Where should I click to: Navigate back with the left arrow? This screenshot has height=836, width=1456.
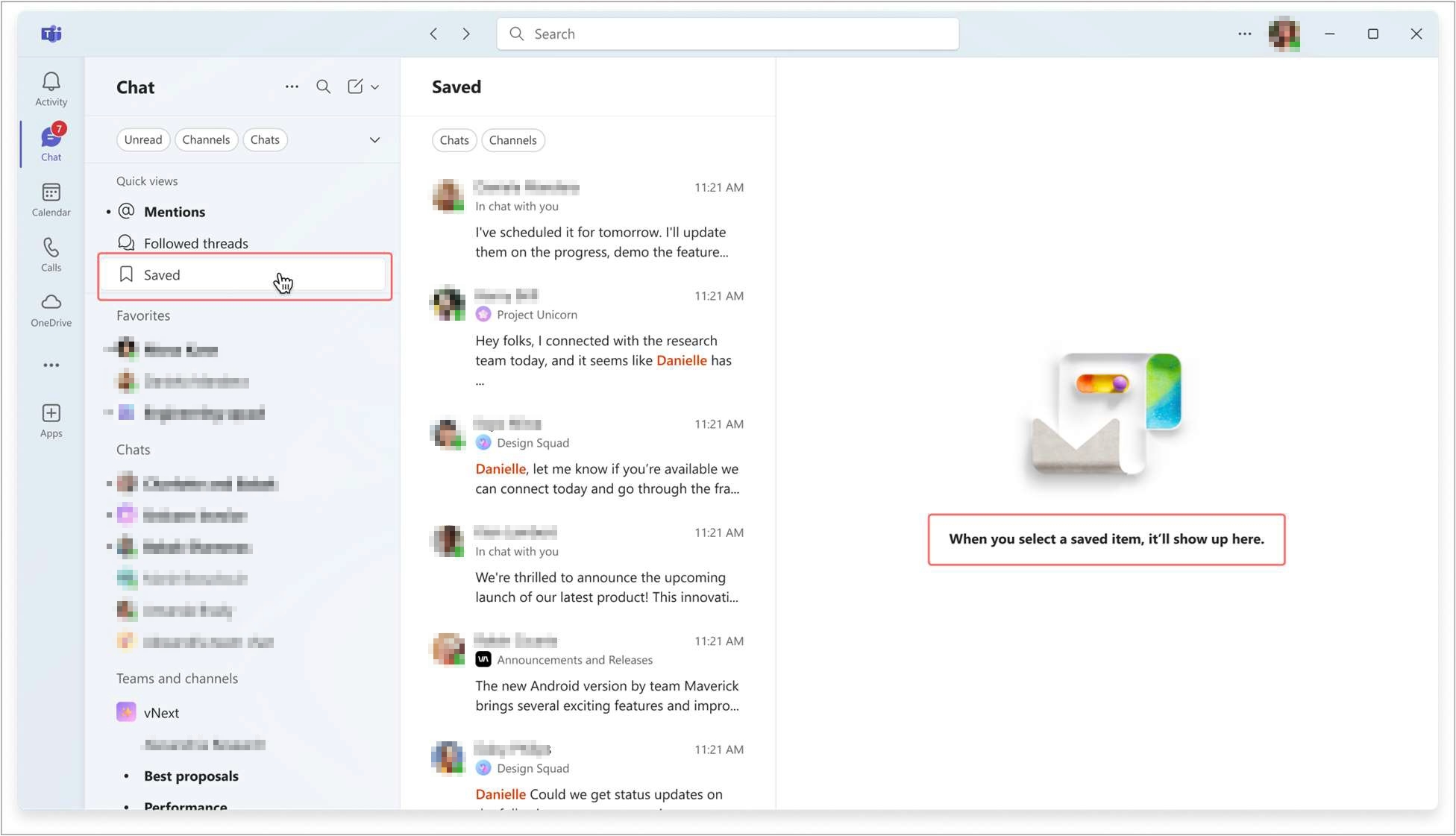pyautogui.click(x=433, y=34)
